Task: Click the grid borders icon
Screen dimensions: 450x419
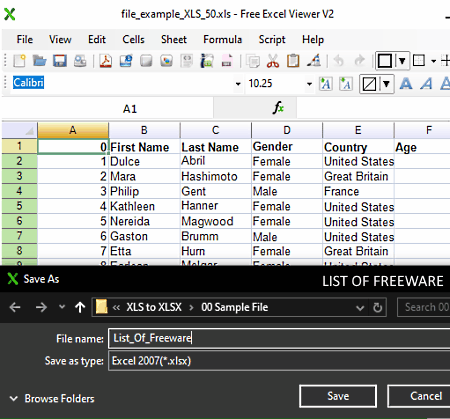Action: 419,61
